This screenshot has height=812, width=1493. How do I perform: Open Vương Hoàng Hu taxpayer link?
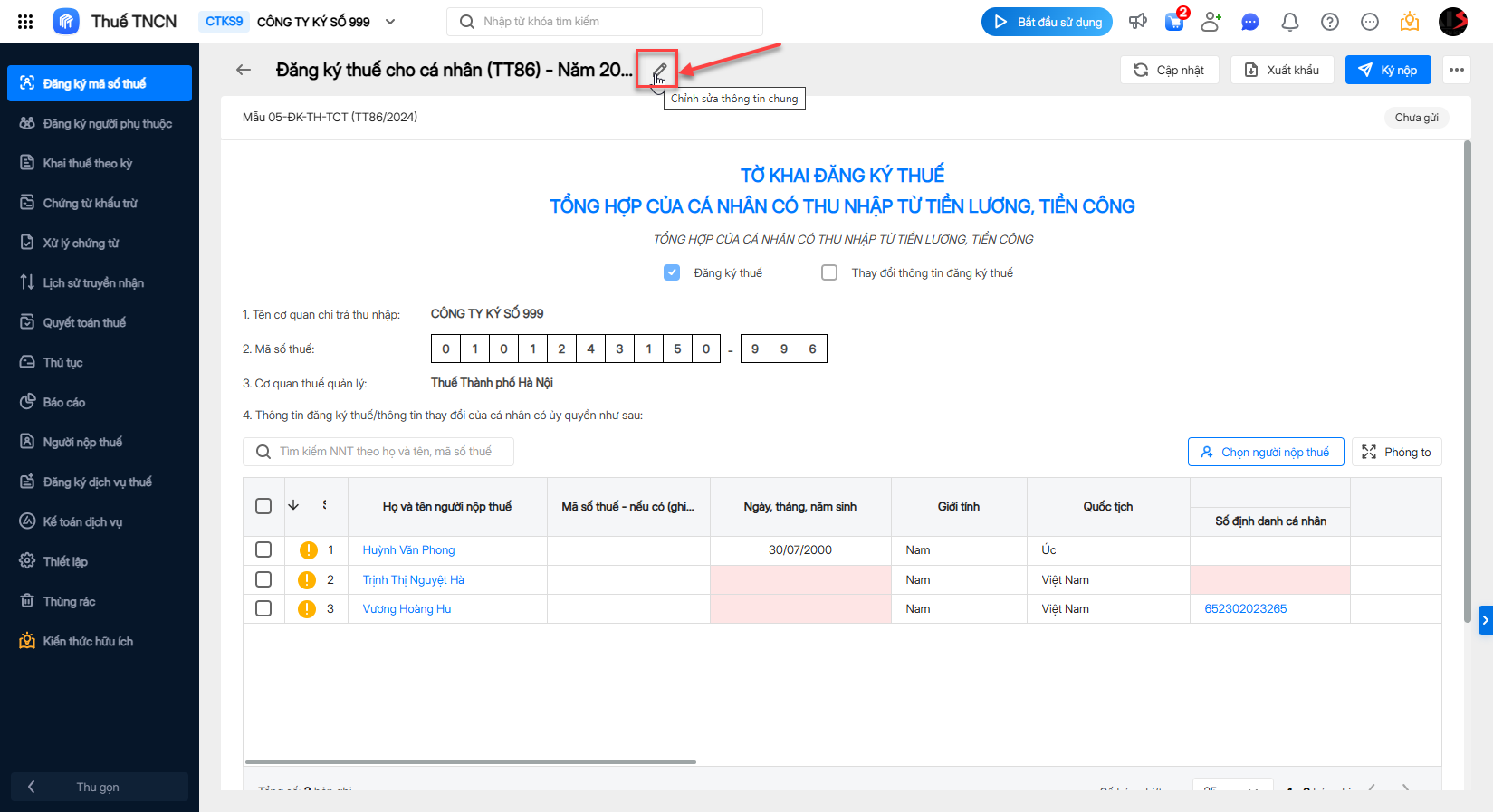pyautogui.click(x=407, y=609)
